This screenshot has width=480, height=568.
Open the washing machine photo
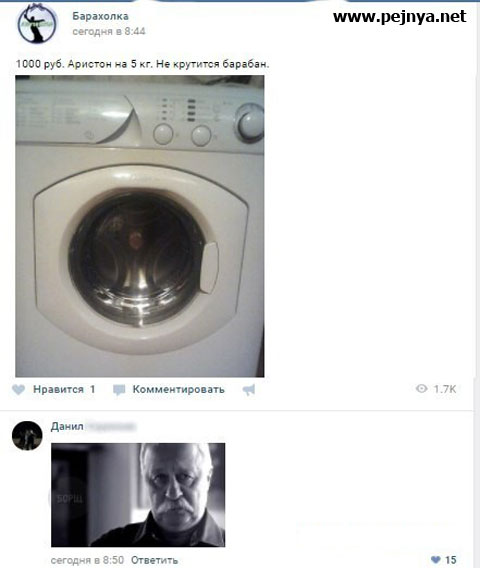[x=140, y=226]
